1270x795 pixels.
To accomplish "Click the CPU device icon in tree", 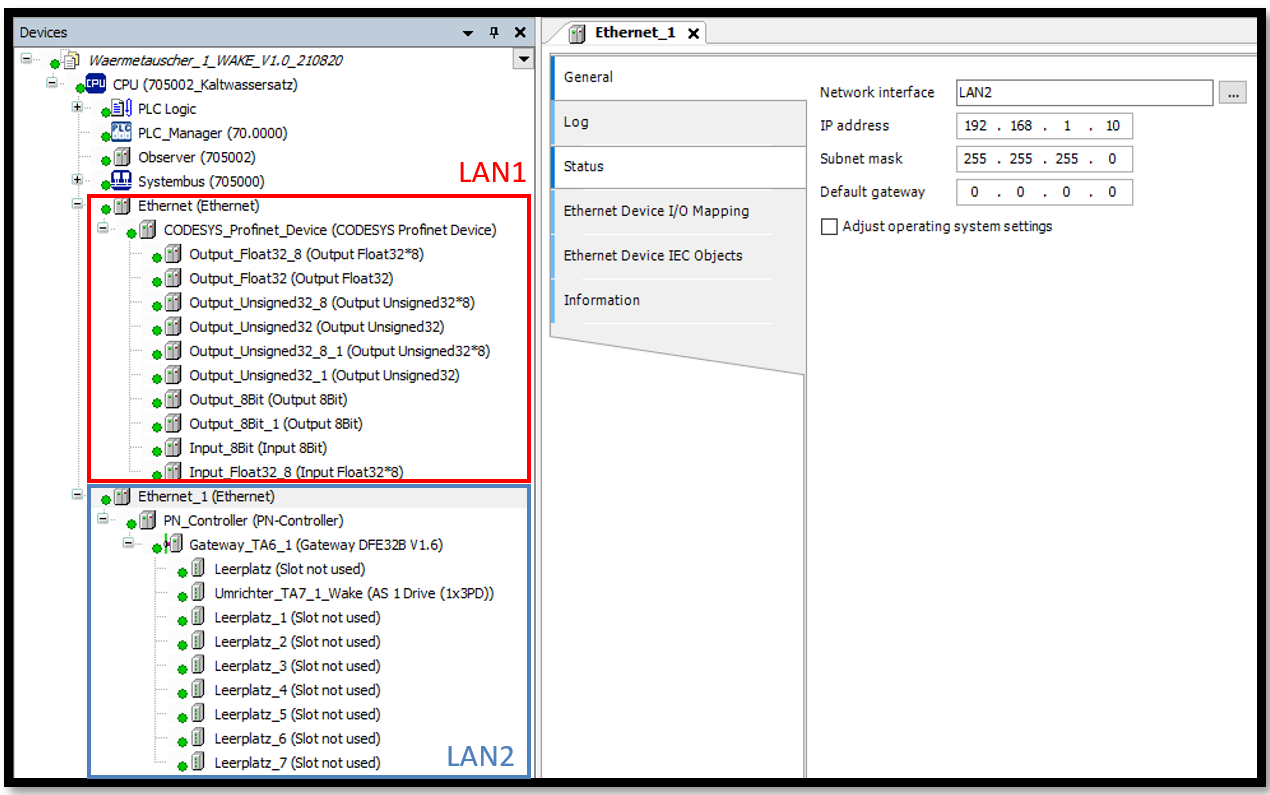I will tap(96, 85).
